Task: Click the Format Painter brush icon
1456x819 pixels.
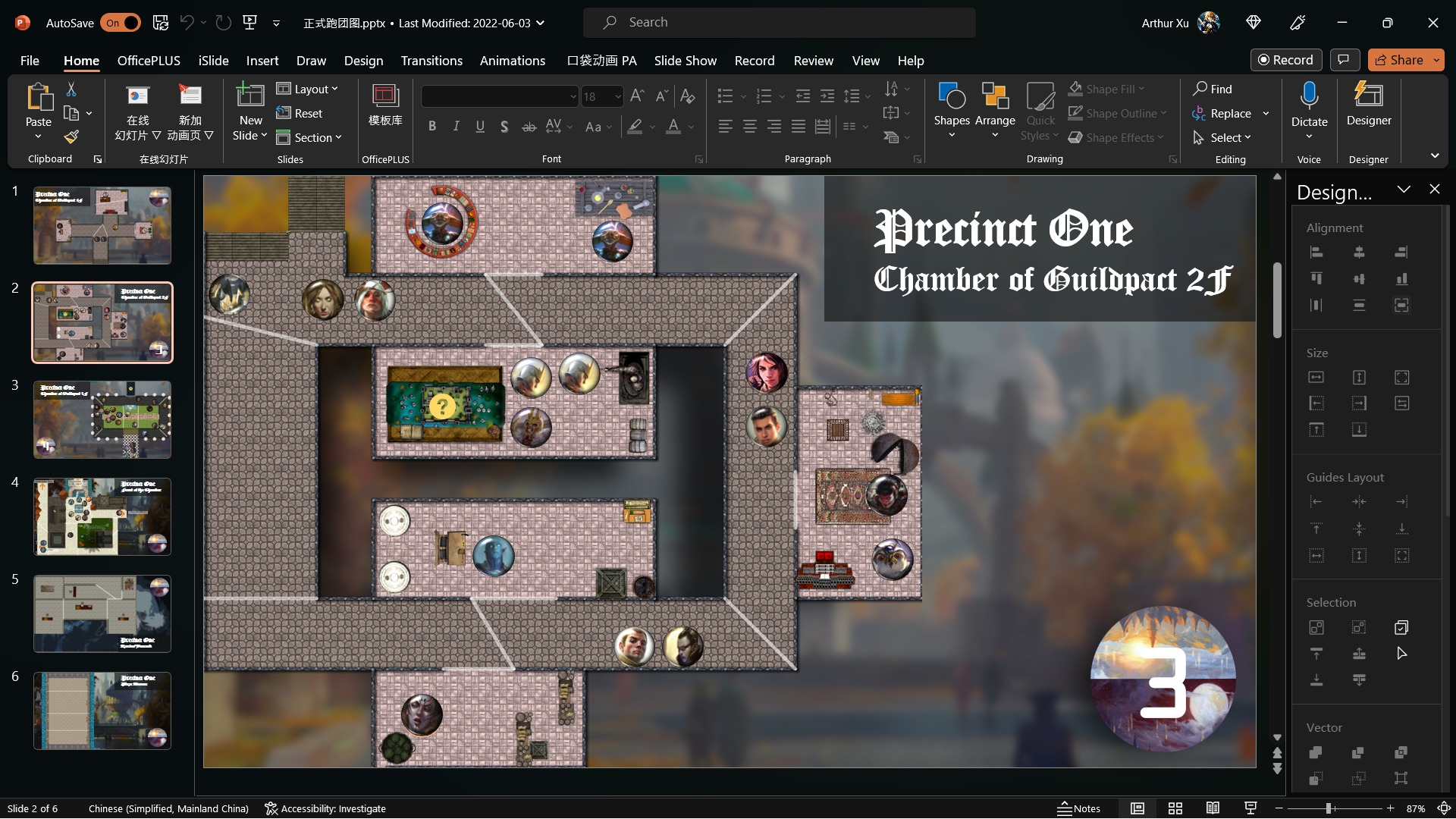Action: [71, 137]
